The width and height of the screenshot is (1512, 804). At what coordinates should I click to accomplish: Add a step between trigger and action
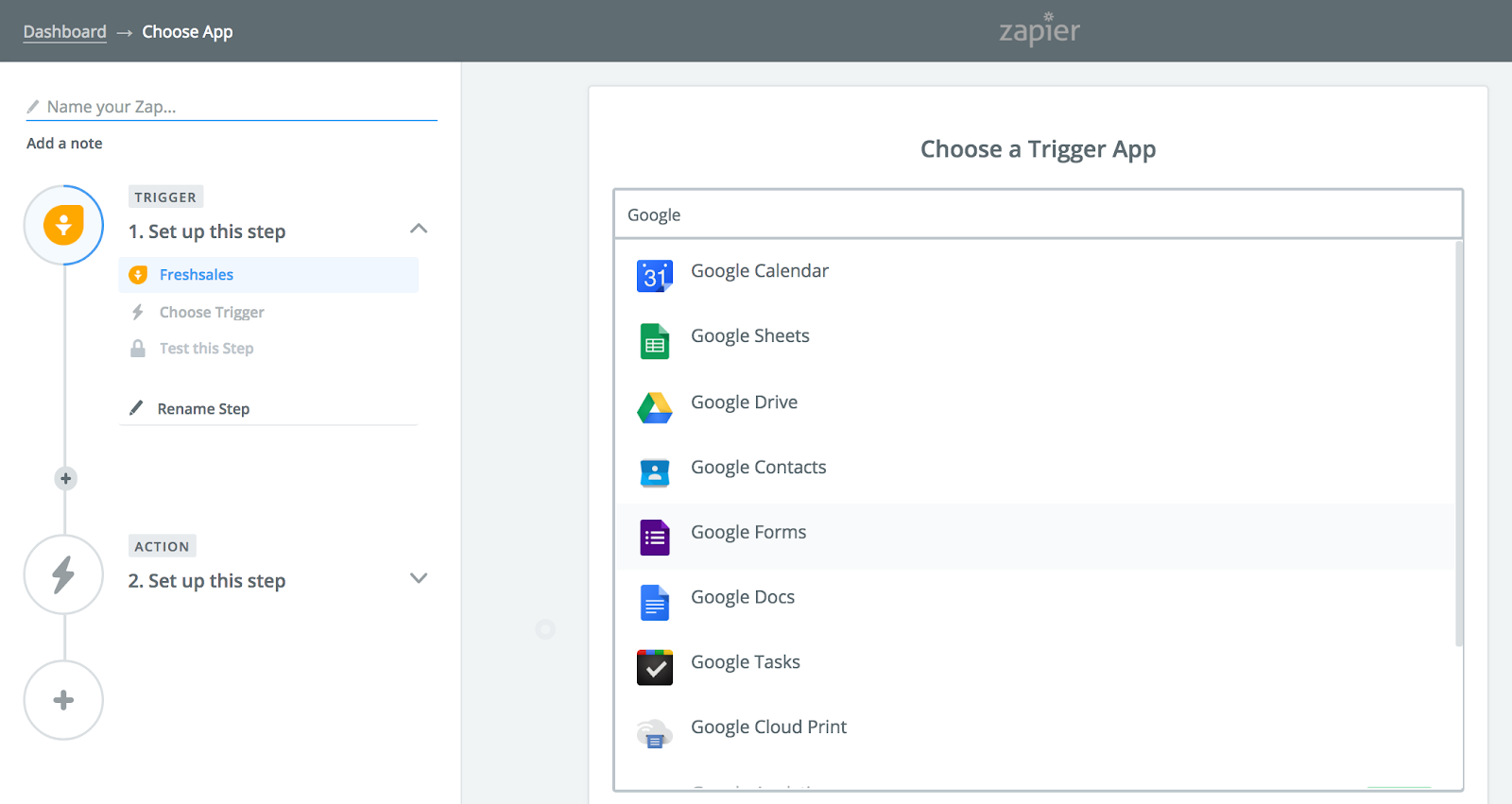click(x=65, y=478)
